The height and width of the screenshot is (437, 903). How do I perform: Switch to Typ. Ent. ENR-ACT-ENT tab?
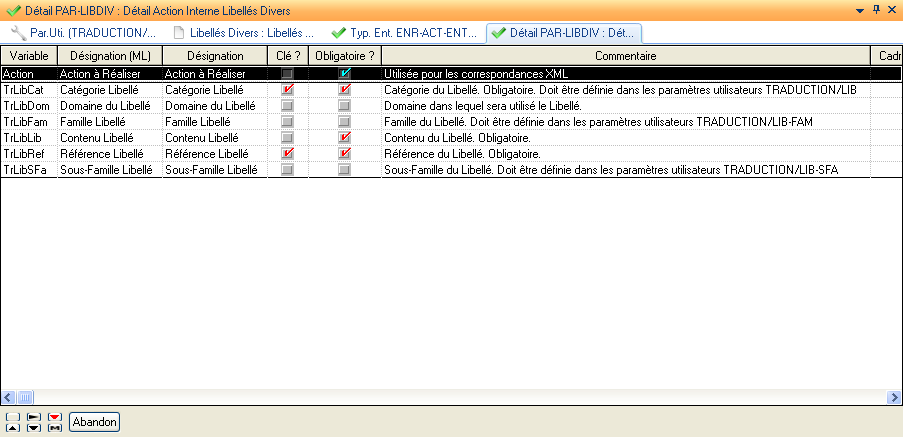[x=404, y=33]
